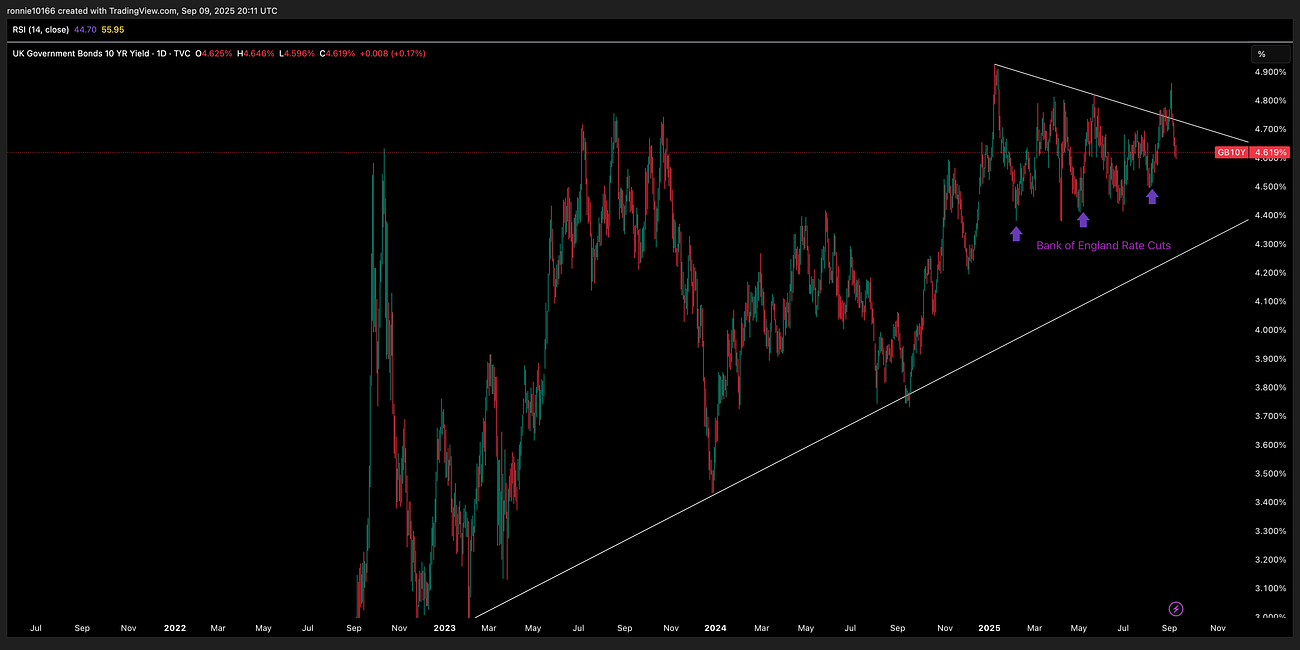This screenshot has width=1300, height=650.
Task: Select the 2023 label on the time axis
Action: pyautogui.click(x=444, y=628)
